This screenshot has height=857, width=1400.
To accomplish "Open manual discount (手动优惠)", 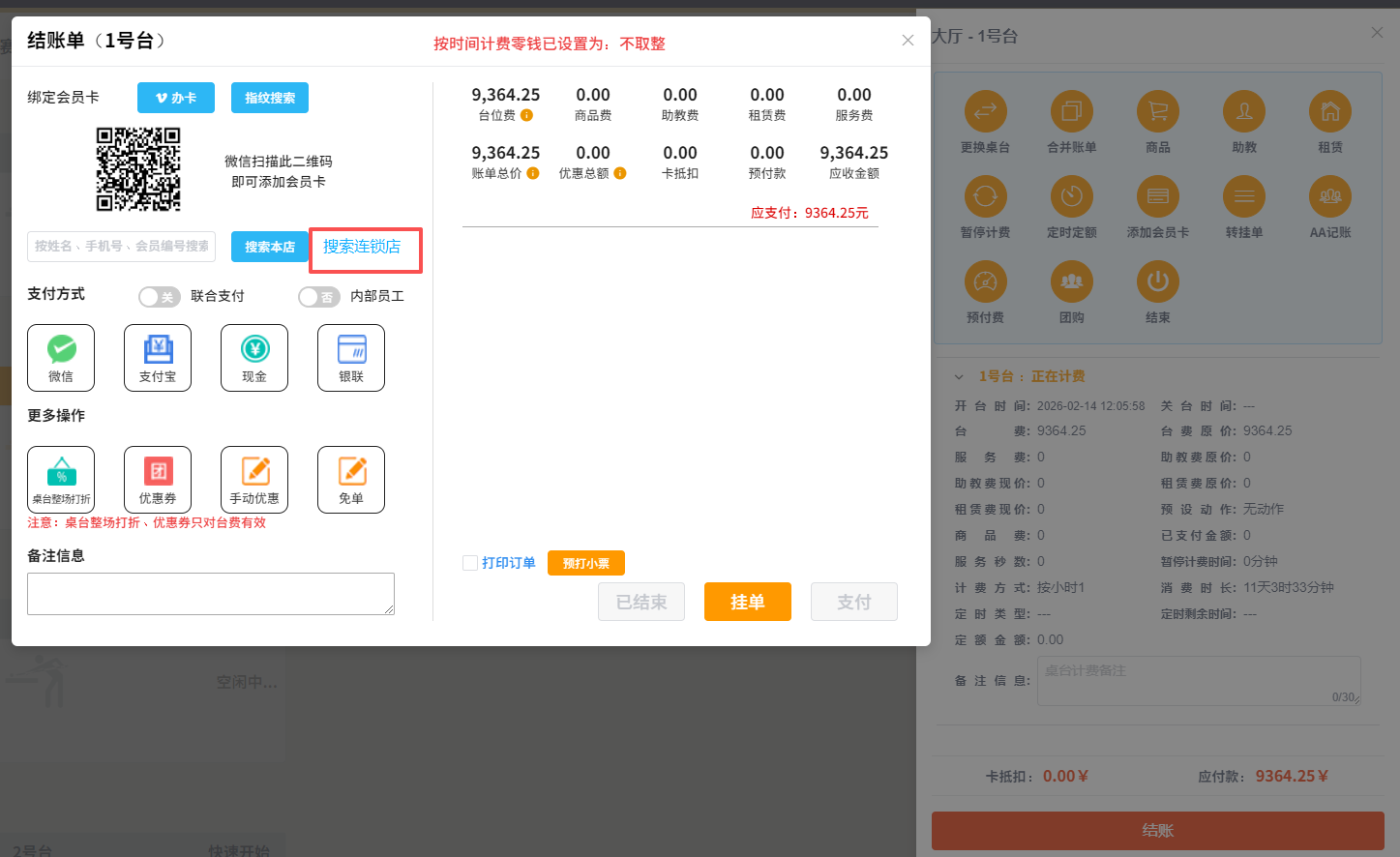I will pos(254,479).
